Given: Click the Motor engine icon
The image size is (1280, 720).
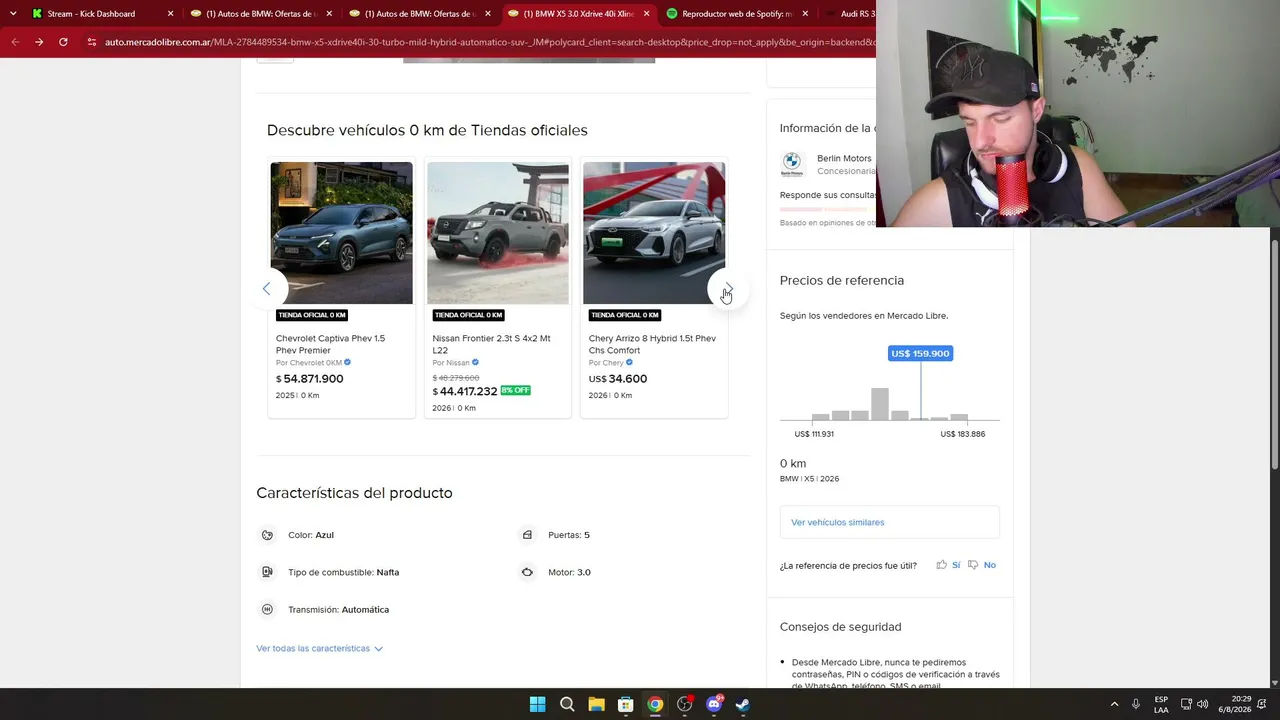Looking at the screenshot, I should 527,572.
